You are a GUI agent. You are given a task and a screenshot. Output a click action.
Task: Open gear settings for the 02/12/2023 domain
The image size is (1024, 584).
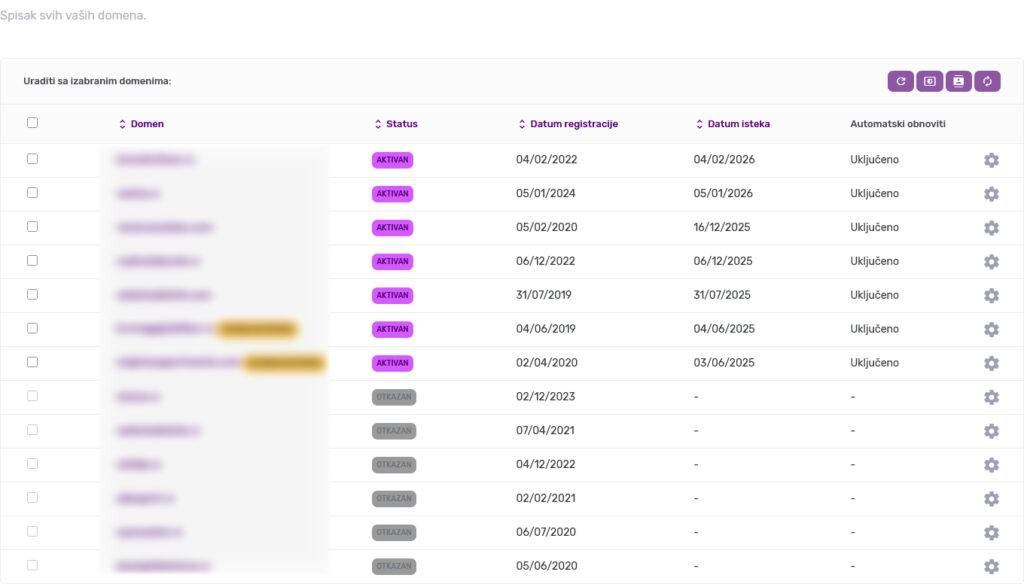tap(991, 397)
